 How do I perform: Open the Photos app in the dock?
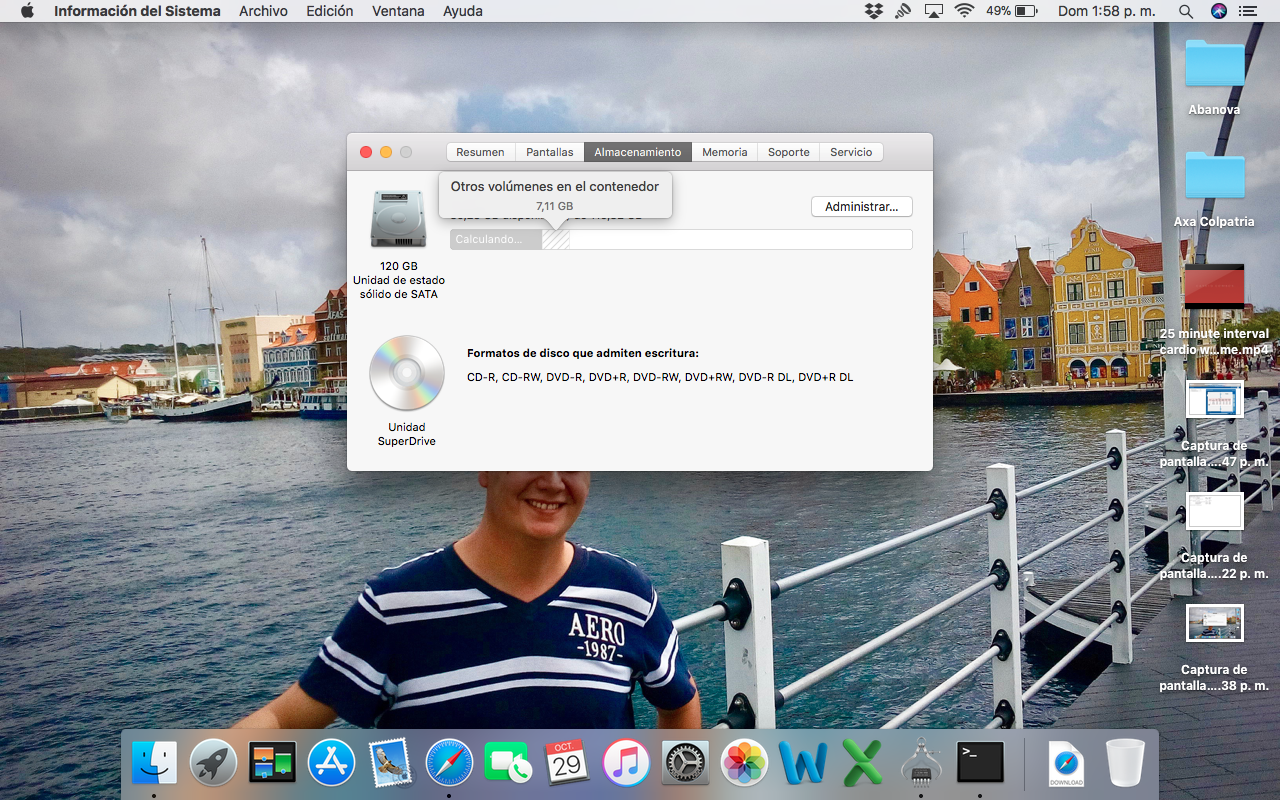(x=744, y=763)
